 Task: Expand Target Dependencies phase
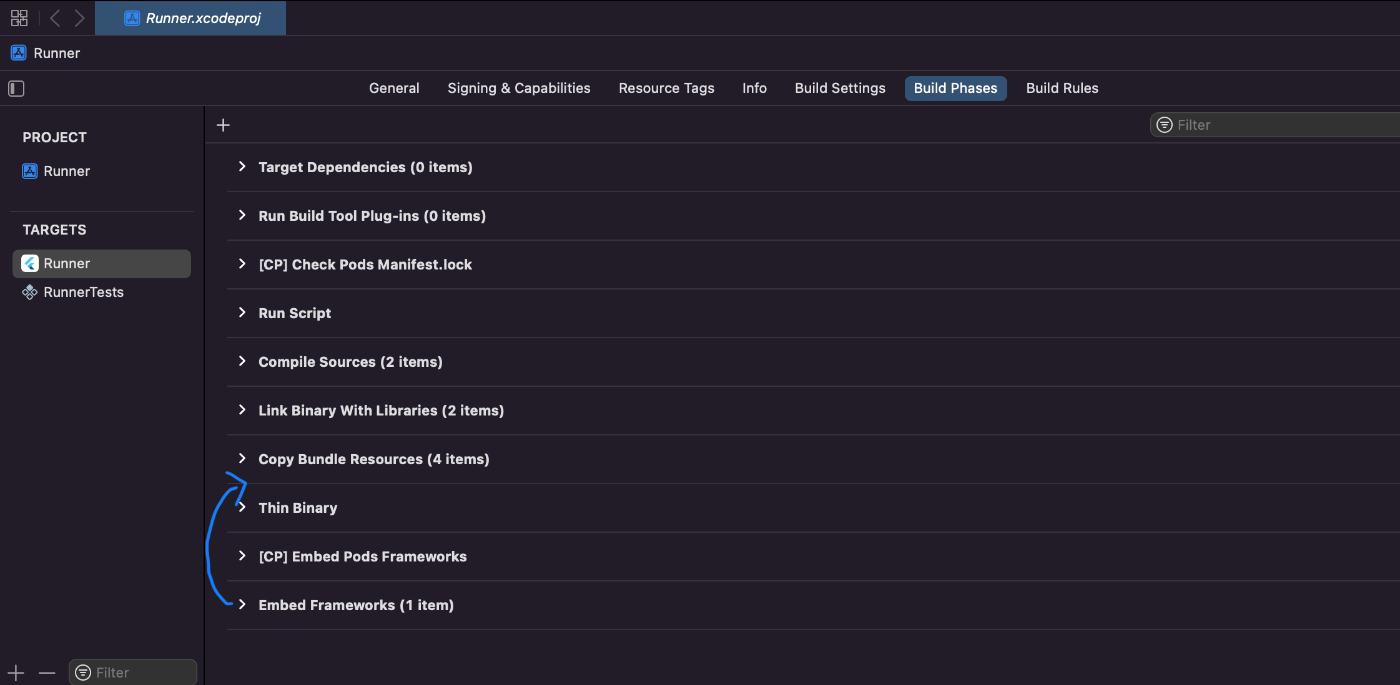tap(242, 167)
